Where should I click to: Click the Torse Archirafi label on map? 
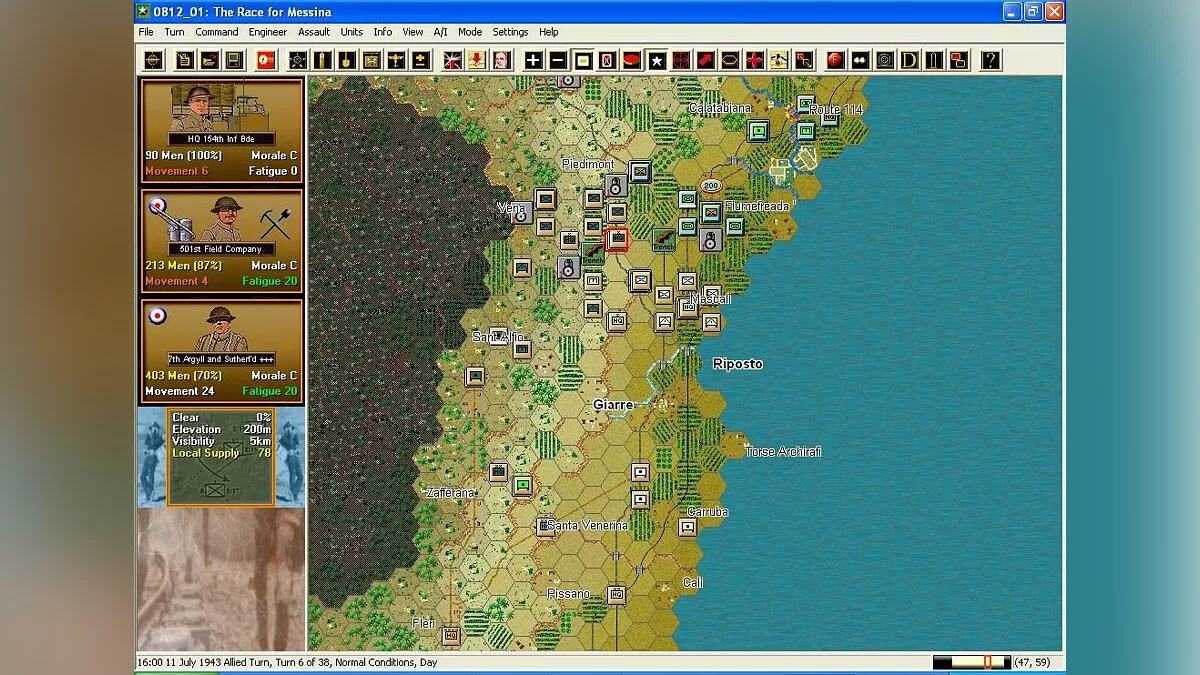click(783, 452)
